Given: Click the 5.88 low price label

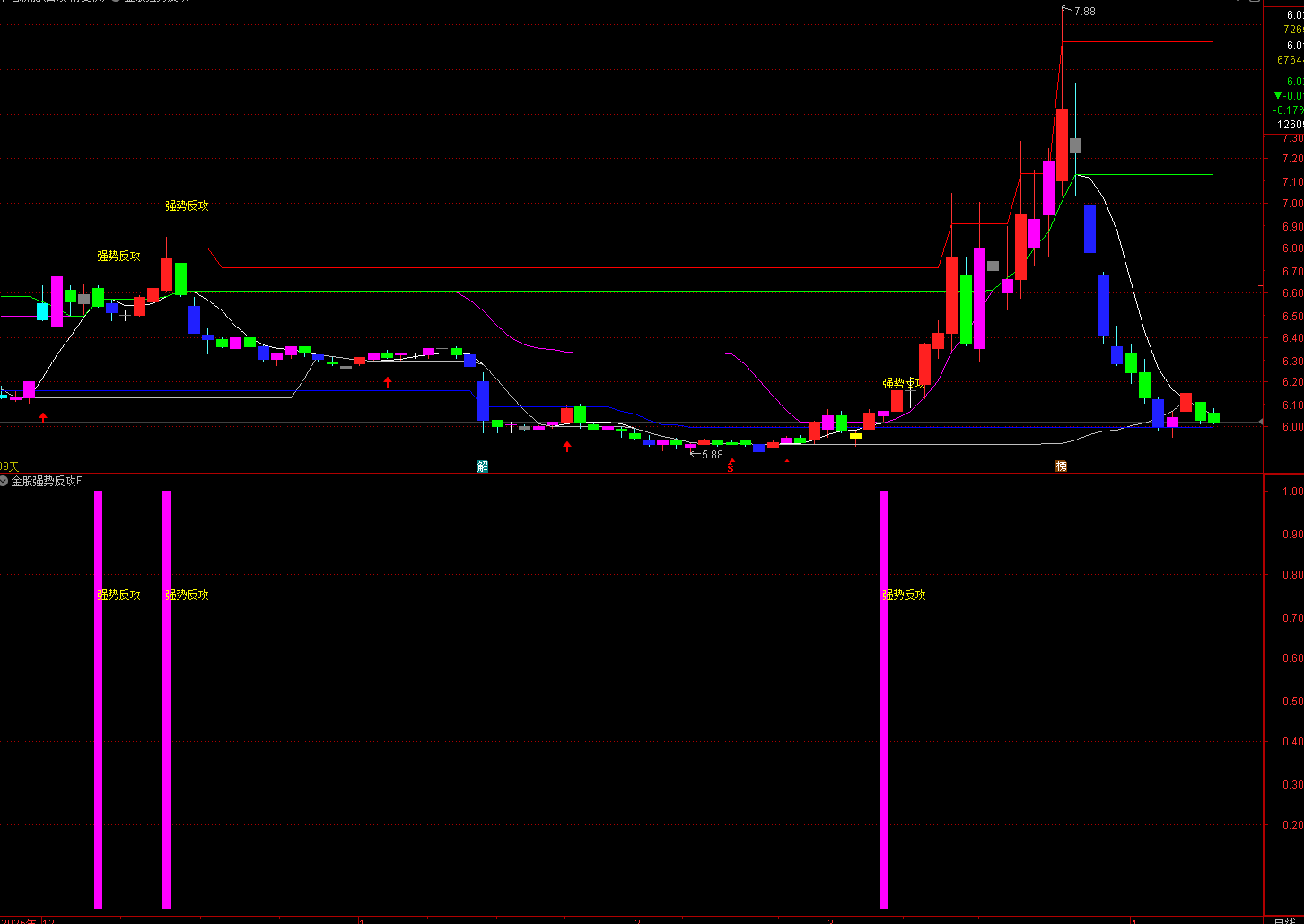Looking at the screenshot, I should [712, 455].
